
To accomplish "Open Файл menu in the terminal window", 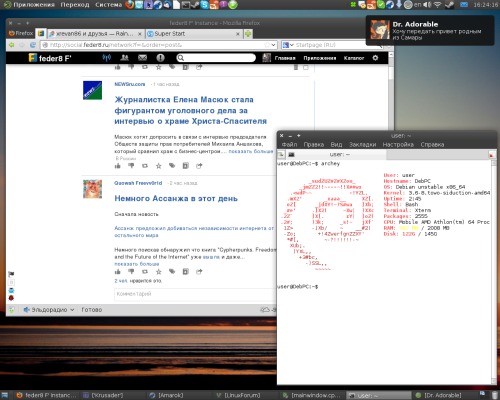I will point(289,144).
